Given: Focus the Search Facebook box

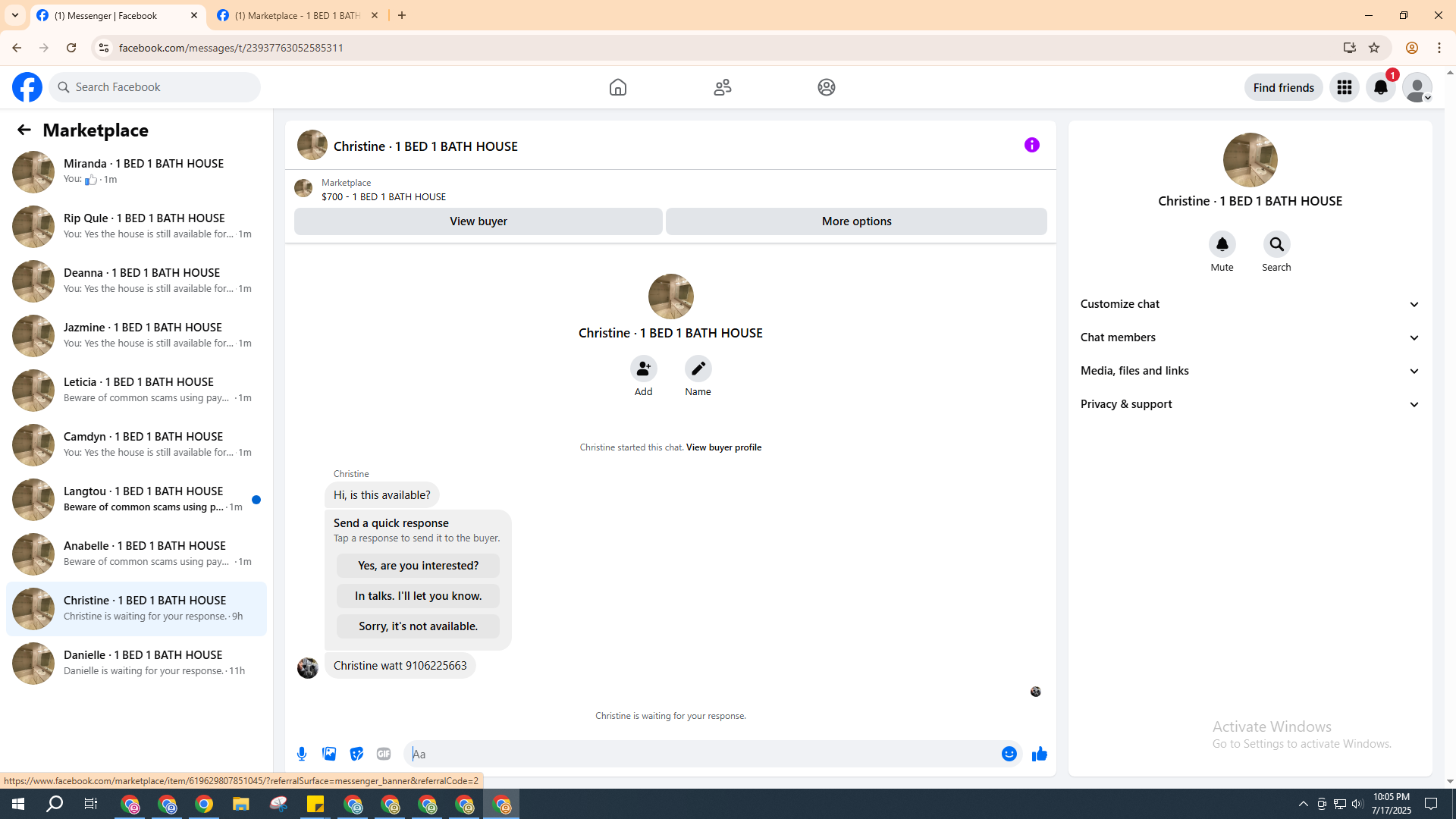Looking at the screenshot, I should [x=155, y=87].
